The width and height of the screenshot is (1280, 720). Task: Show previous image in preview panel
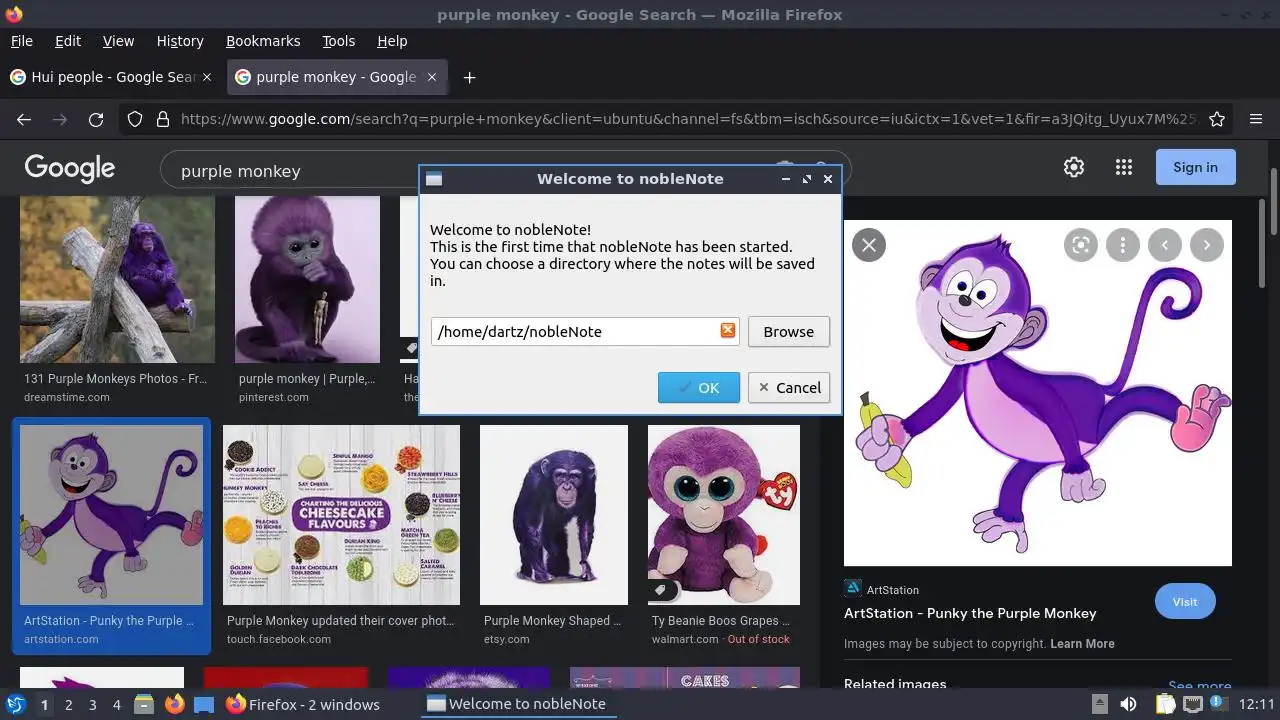[1165, 245]
